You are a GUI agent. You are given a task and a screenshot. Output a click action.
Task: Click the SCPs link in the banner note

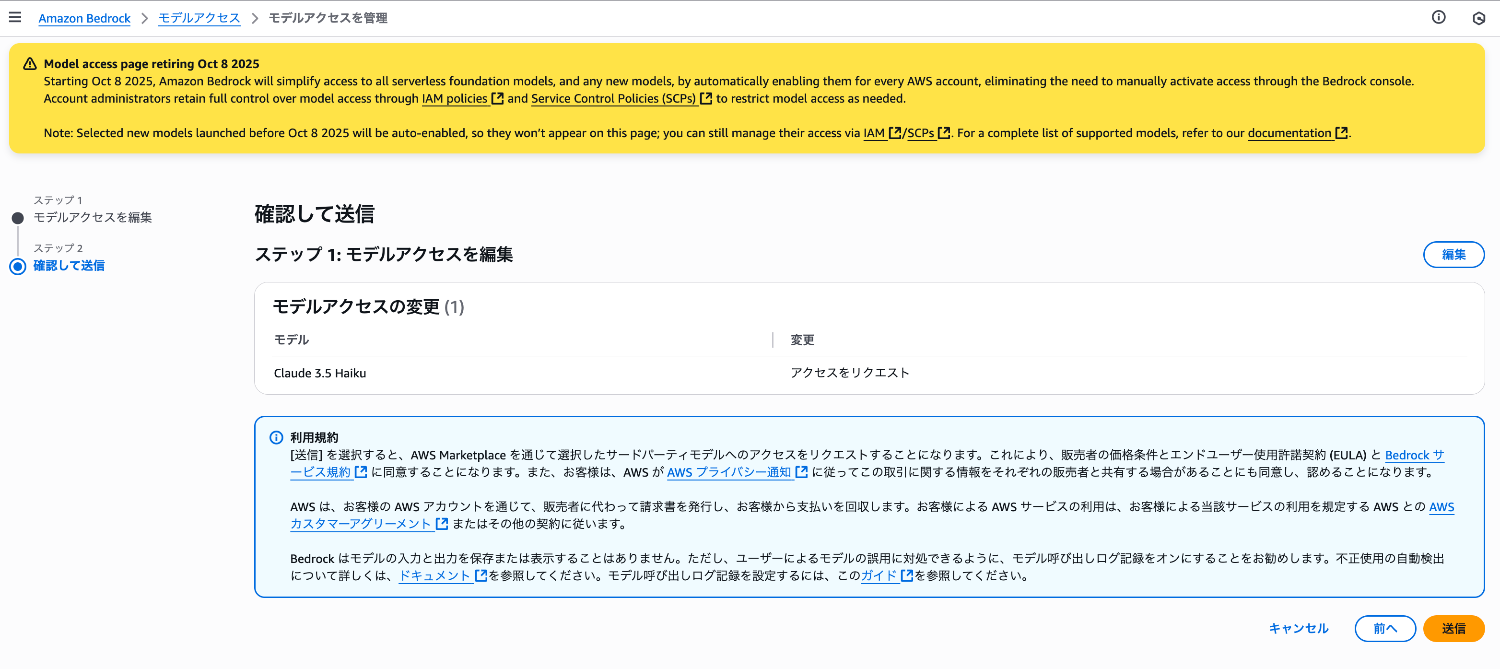point(928,133)
